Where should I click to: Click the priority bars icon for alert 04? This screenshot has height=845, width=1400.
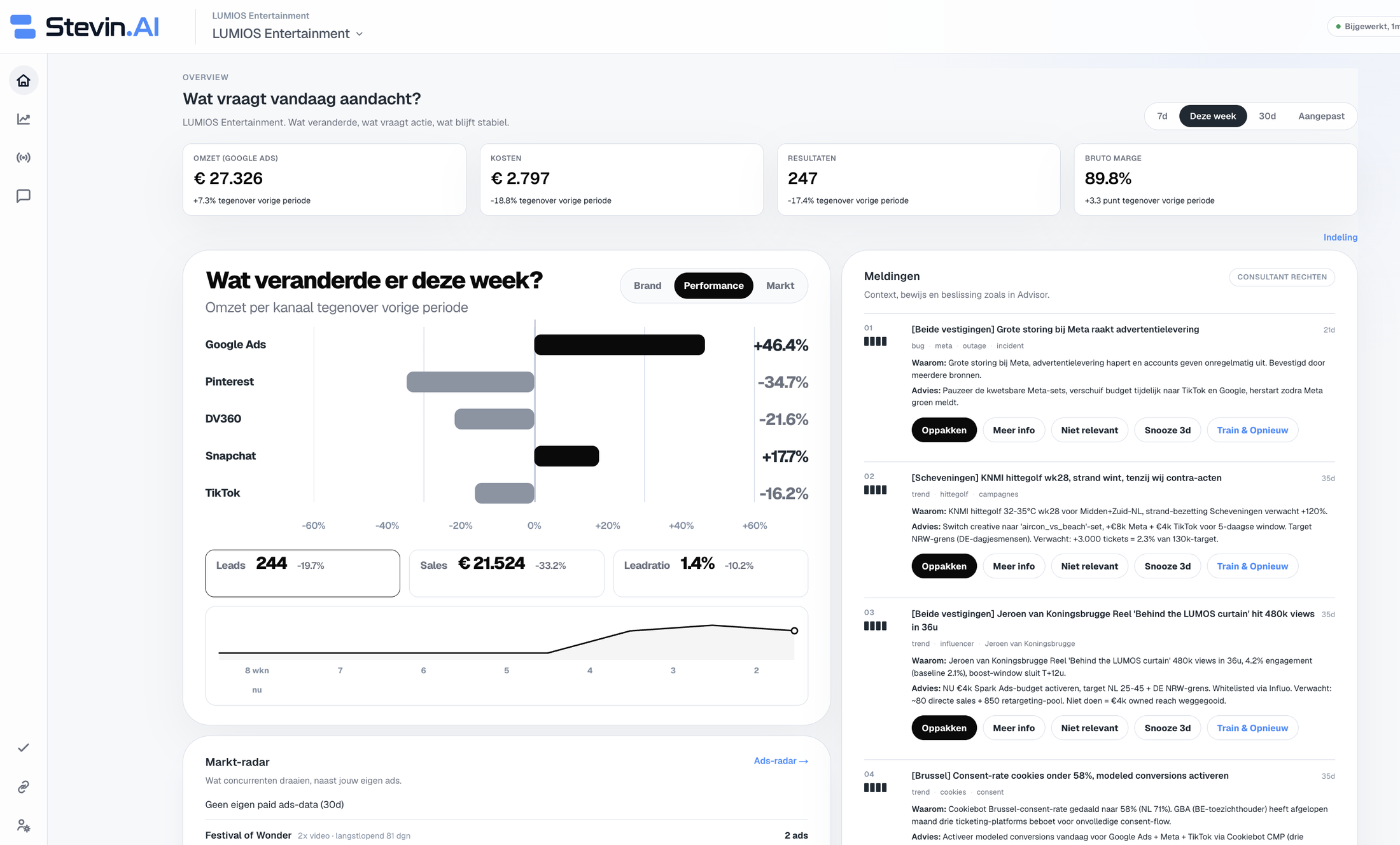click(x=875, y=788)
